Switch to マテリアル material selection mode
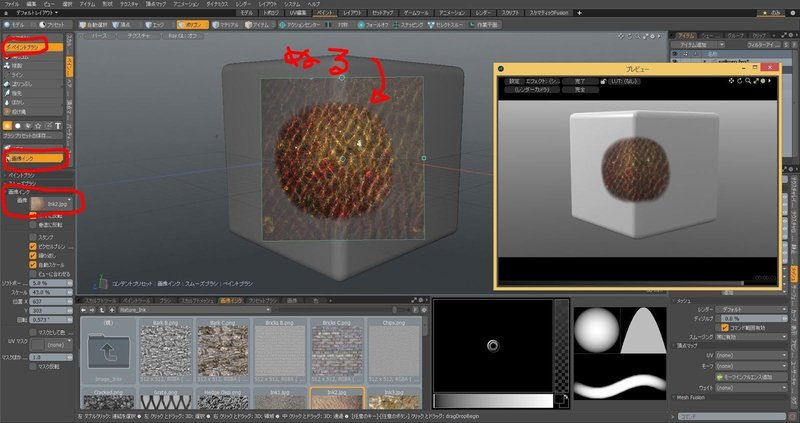 (x=226, y=24)
